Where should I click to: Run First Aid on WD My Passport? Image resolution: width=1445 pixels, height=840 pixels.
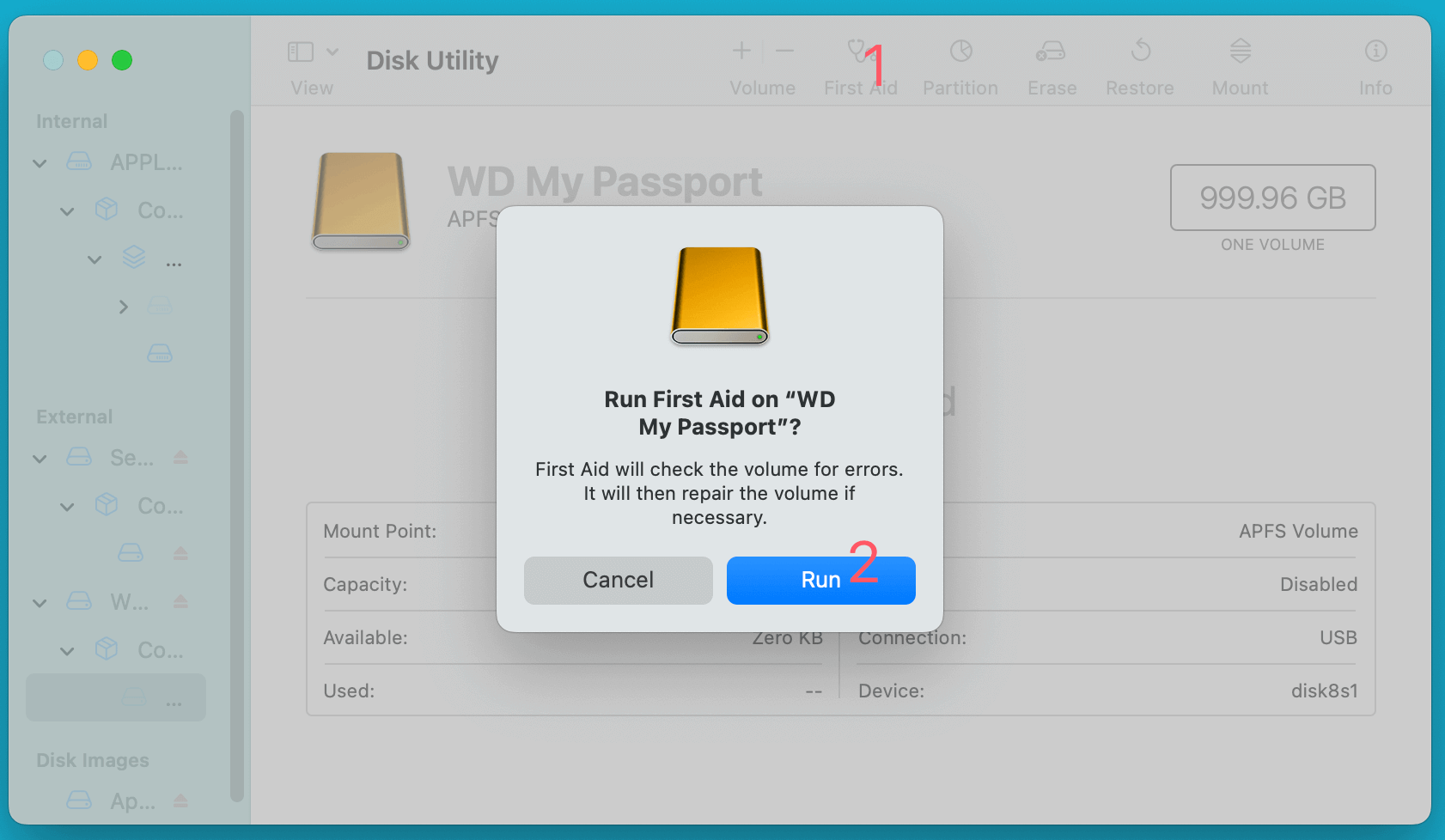(x=820, y=580)
